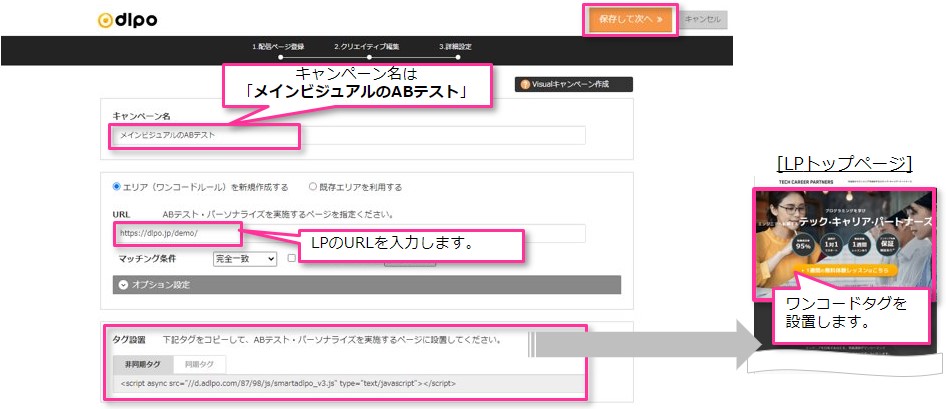Switch to the 同期タグ tab
The width and height of the screenshot is (946, 409).
point(199,364)
